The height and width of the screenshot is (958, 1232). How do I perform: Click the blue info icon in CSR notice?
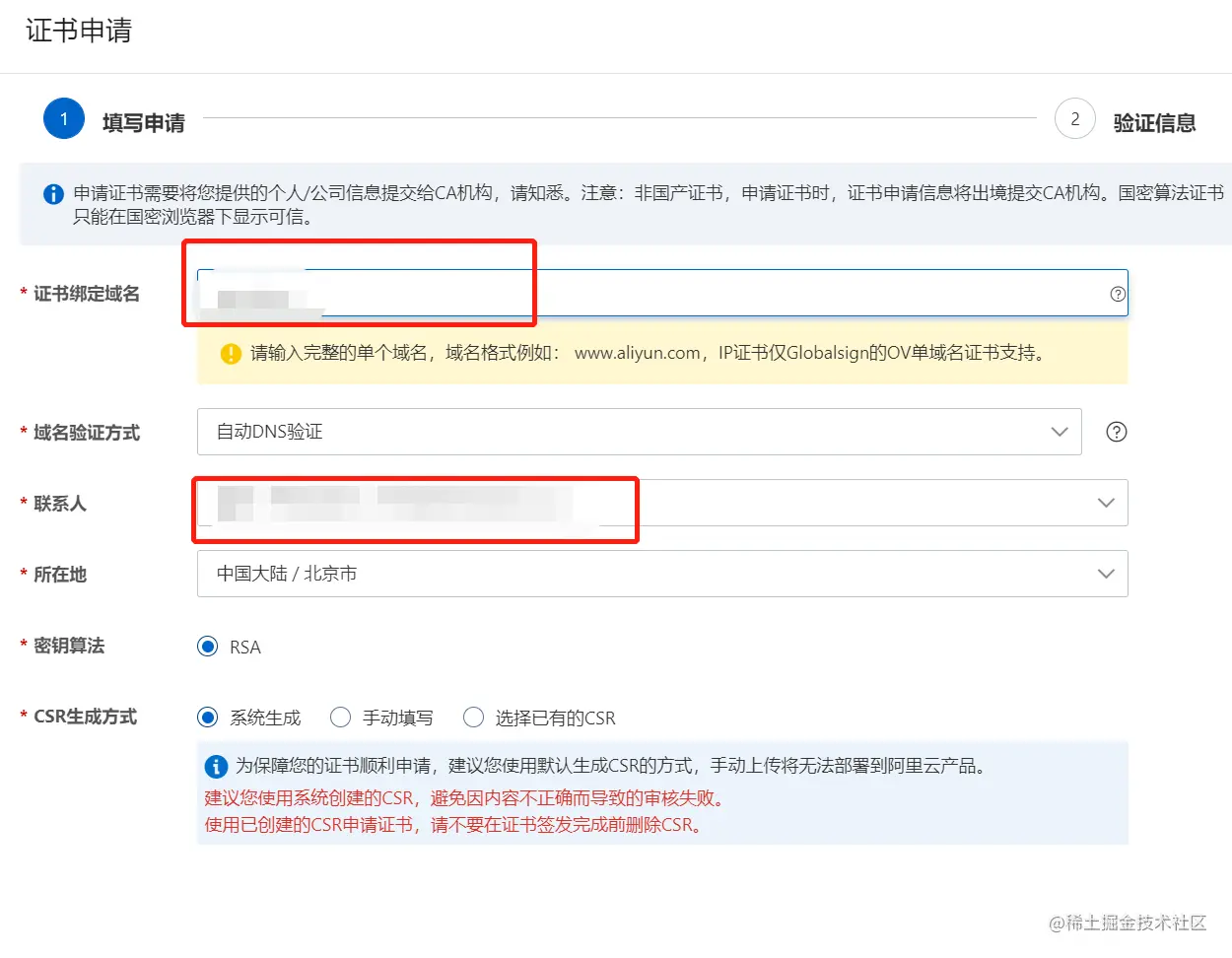pyautogui.click(x=216, y=767)
